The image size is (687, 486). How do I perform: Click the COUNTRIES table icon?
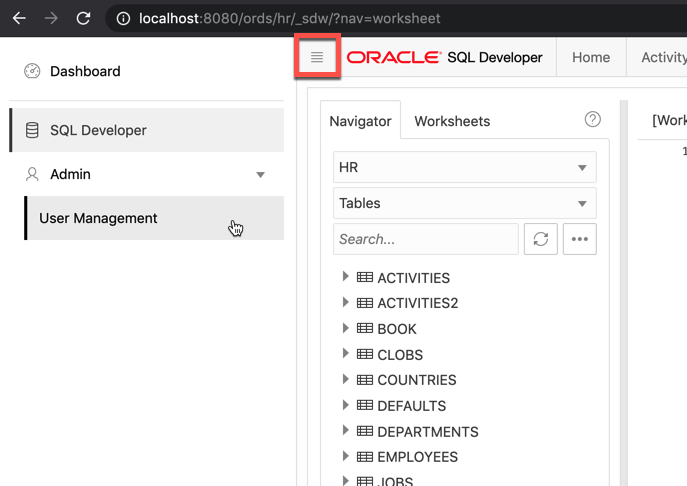365,380
